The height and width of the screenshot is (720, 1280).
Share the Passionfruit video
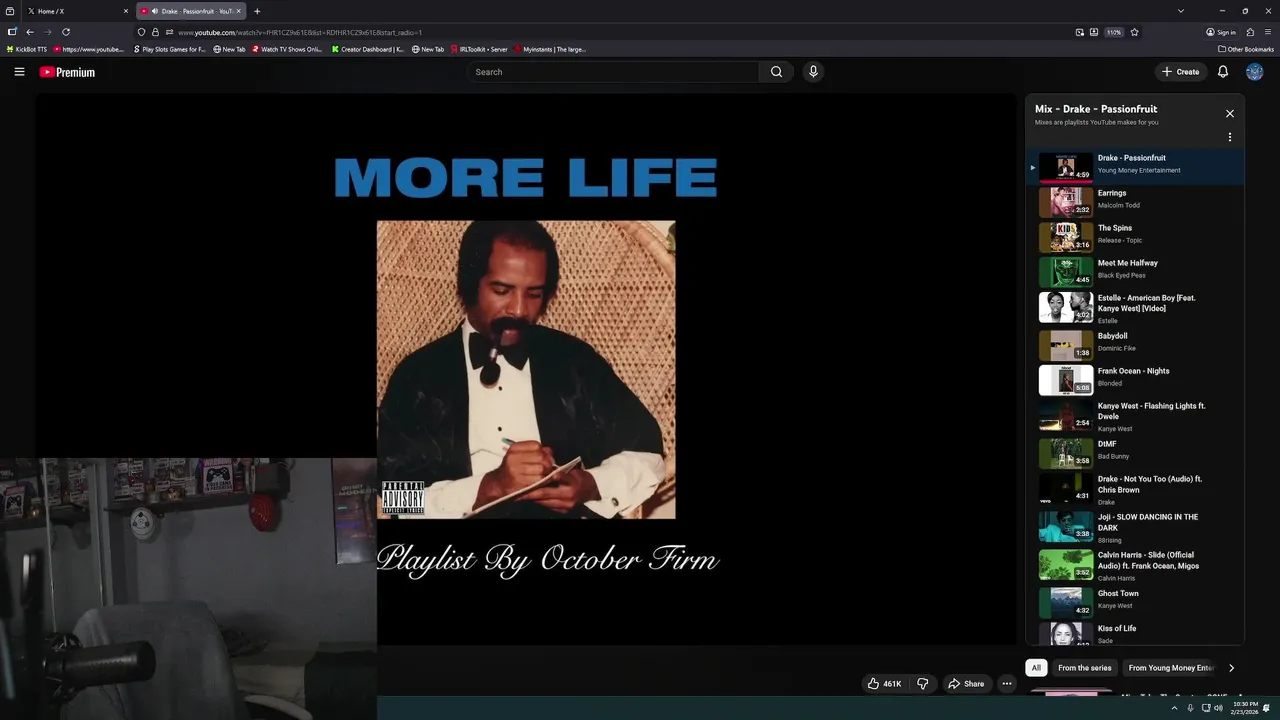[x=966, y=684]
